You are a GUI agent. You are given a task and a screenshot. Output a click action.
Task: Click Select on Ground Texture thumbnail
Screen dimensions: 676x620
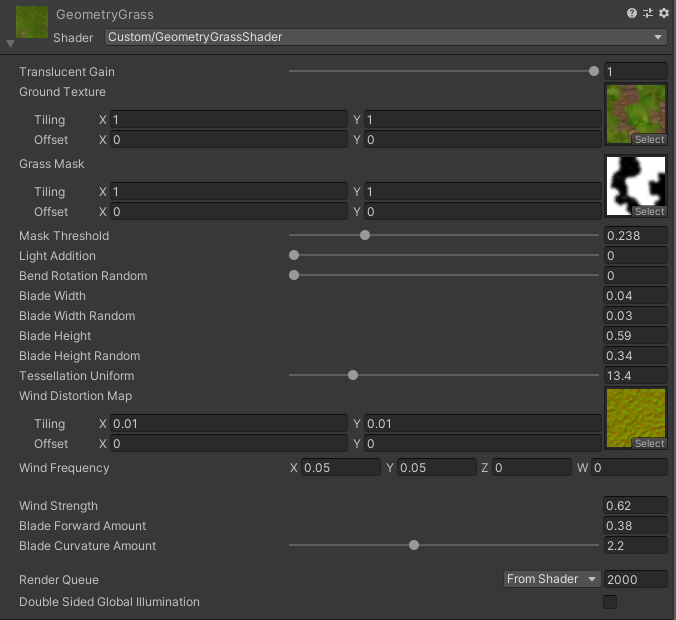point(649,140)
